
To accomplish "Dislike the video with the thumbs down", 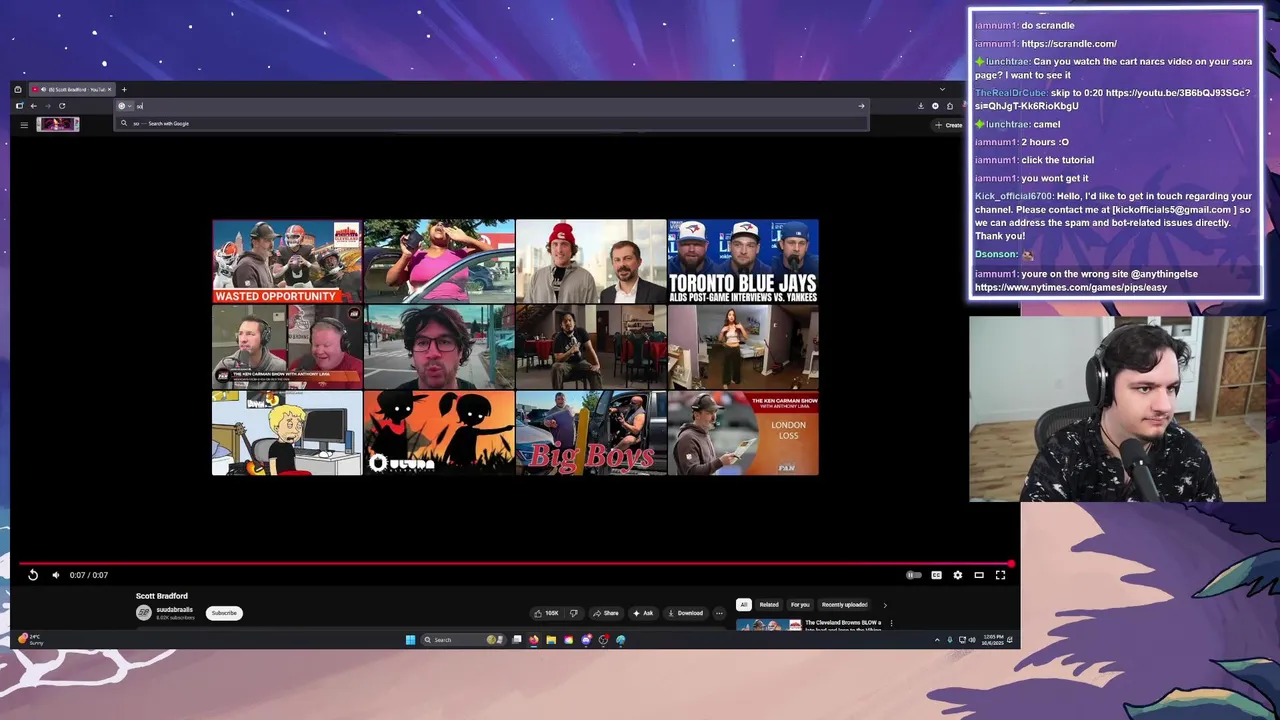I will pyautogui.click(x=573, y=613).
